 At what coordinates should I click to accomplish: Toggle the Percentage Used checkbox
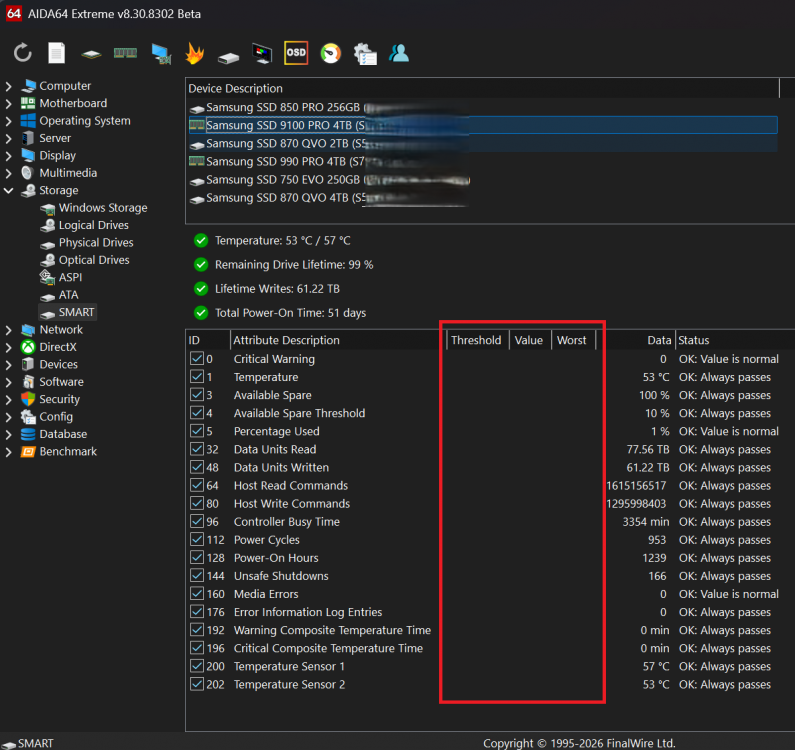click(x=197, y=431)
